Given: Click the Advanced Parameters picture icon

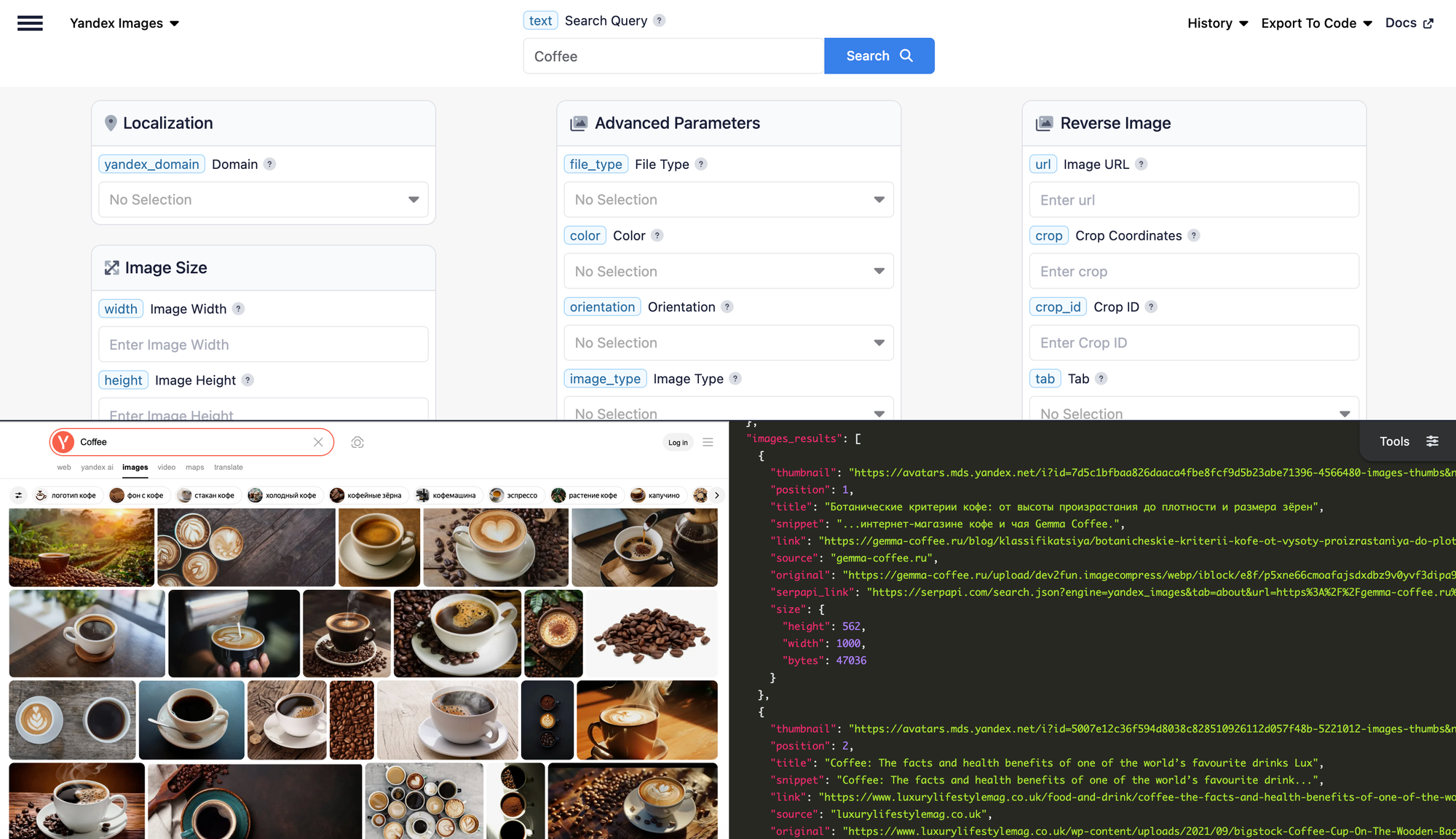Looking at the screenshot, I should click(x=579, y=123).
